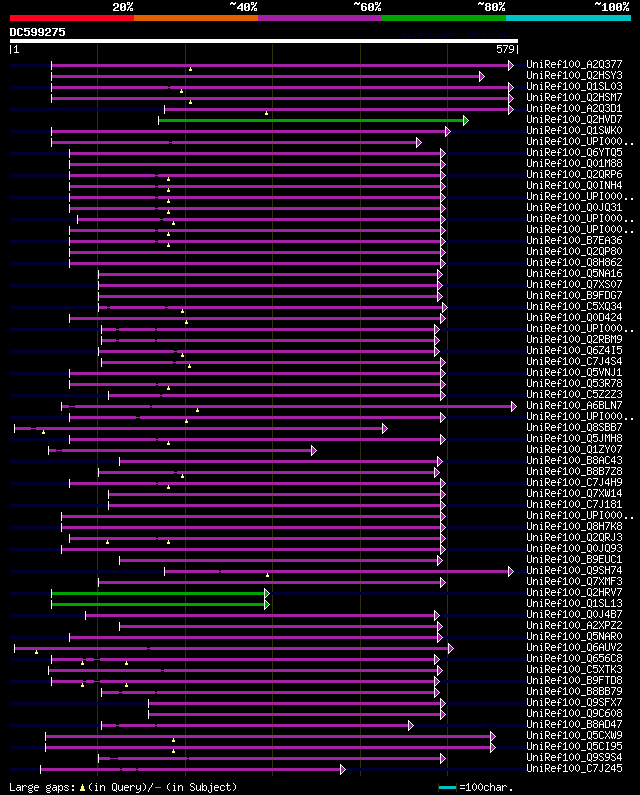Click the yellow gap marker under Q0D424 row
Image resolution: width=640 pixels, height=795 pixels.
point(187,322)
